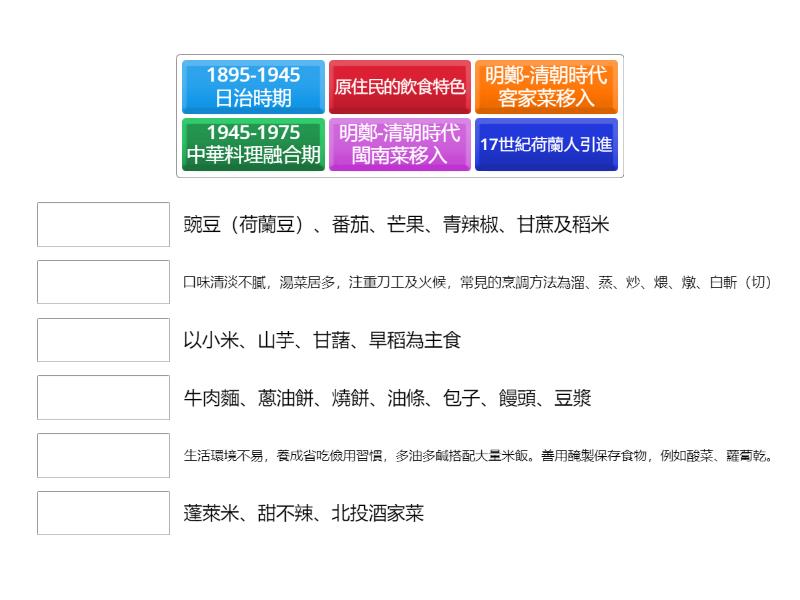Click the dark blue 17世紀荷蘭人引進 tile
This screenshot has height=600, width=800.
pyautogui.click(x=546, y=145)
